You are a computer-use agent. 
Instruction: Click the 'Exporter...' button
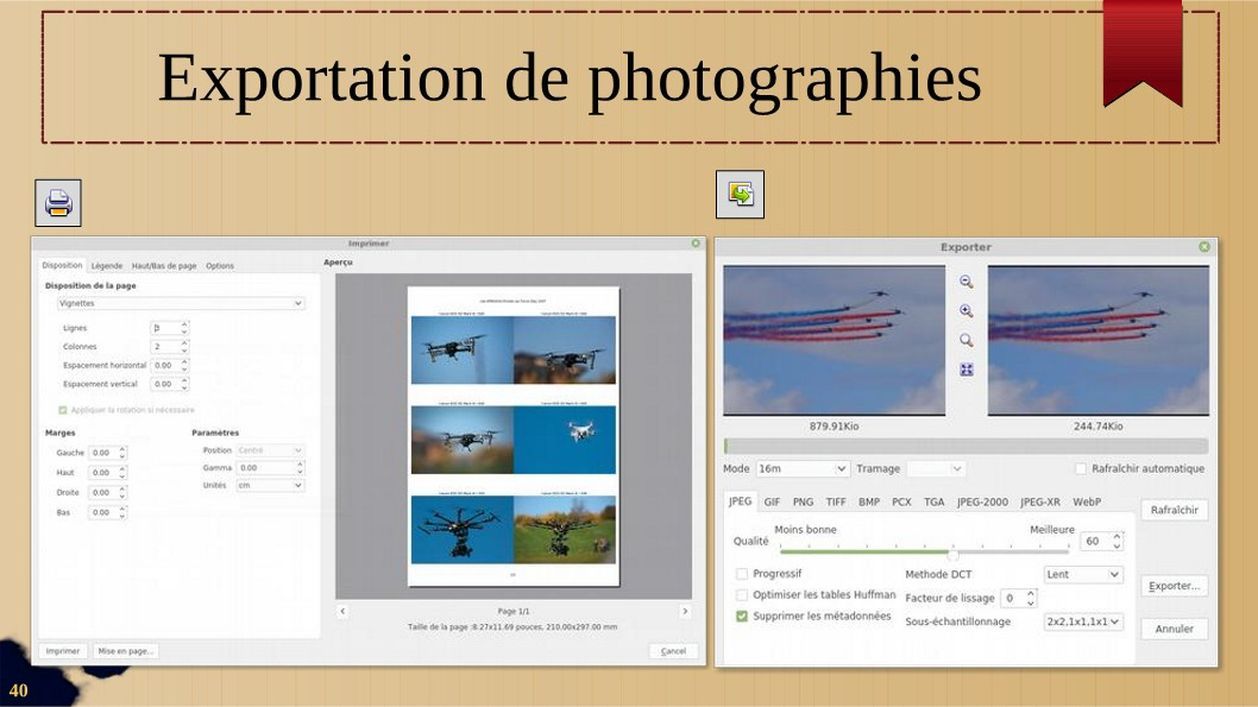[x=1174, y=586]
